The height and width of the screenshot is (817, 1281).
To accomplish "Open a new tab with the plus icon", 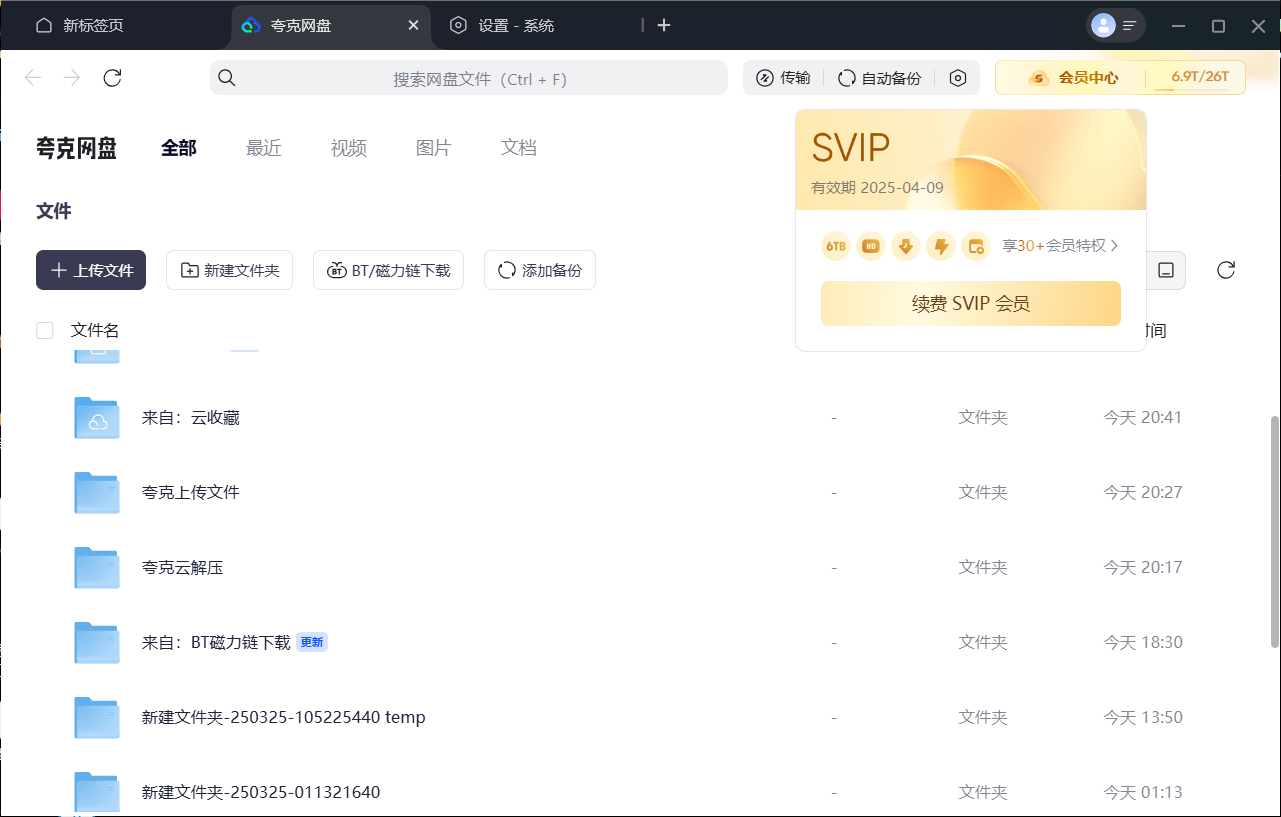I will [664, 25].
